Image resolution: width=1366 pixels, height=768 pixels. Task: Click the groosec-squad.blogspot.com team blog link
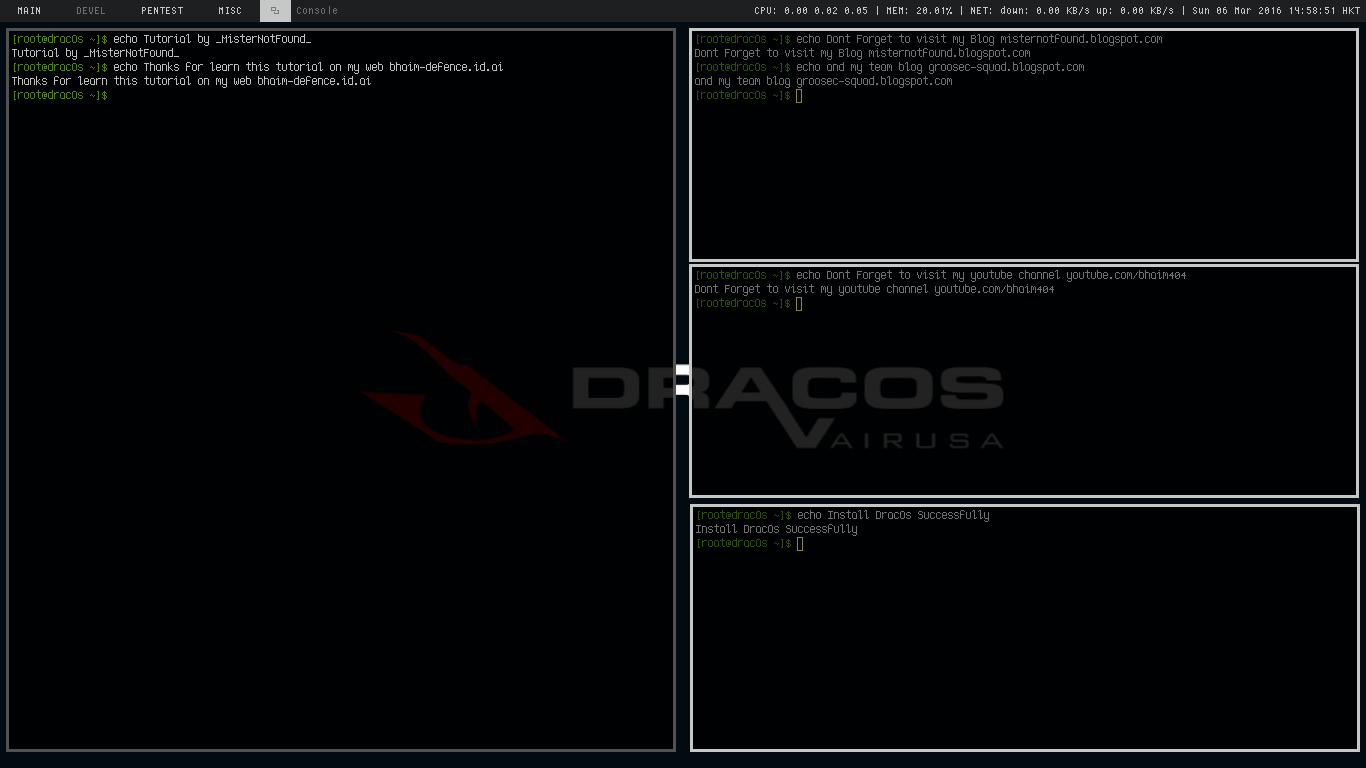(872, 80)
